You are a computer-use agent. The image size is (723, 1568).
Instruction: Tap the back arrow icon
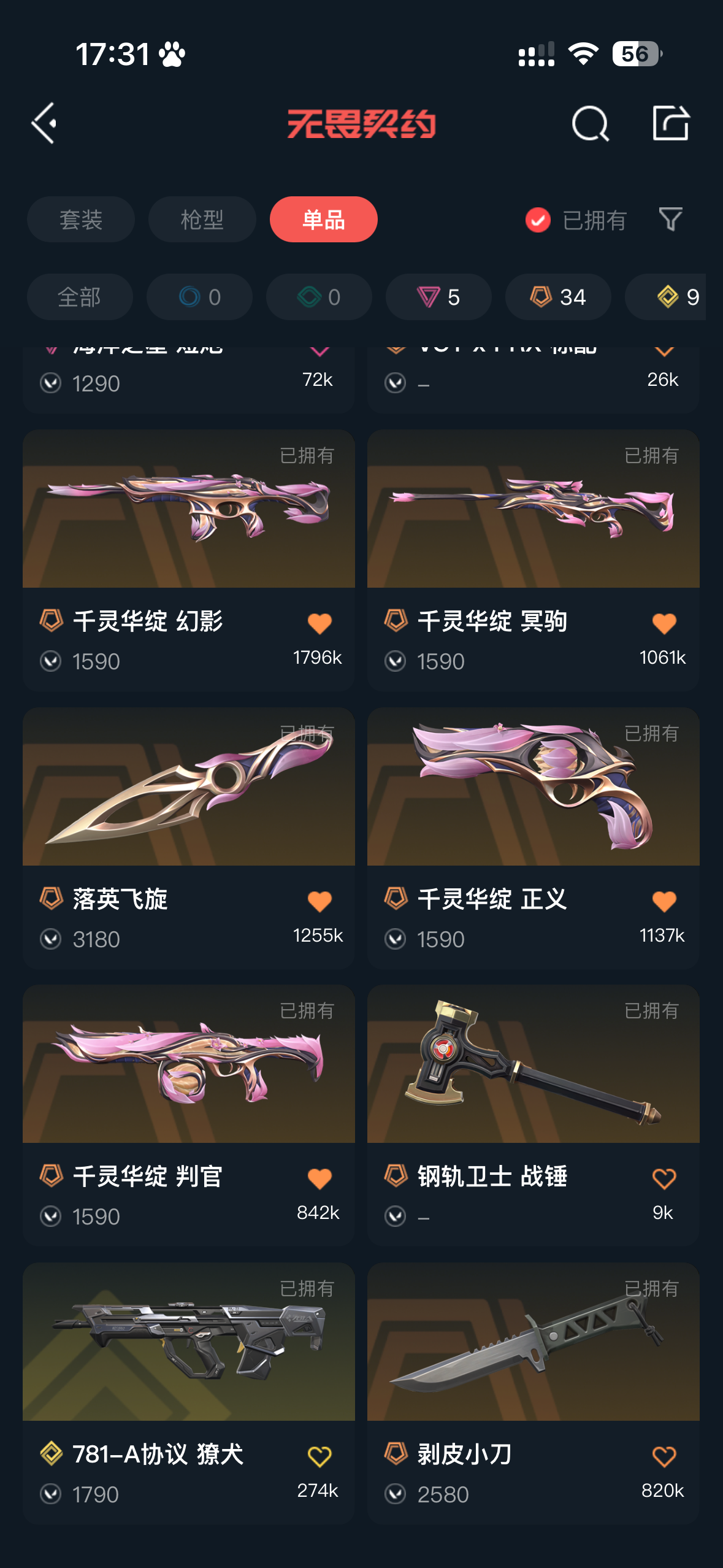point(44,123)
